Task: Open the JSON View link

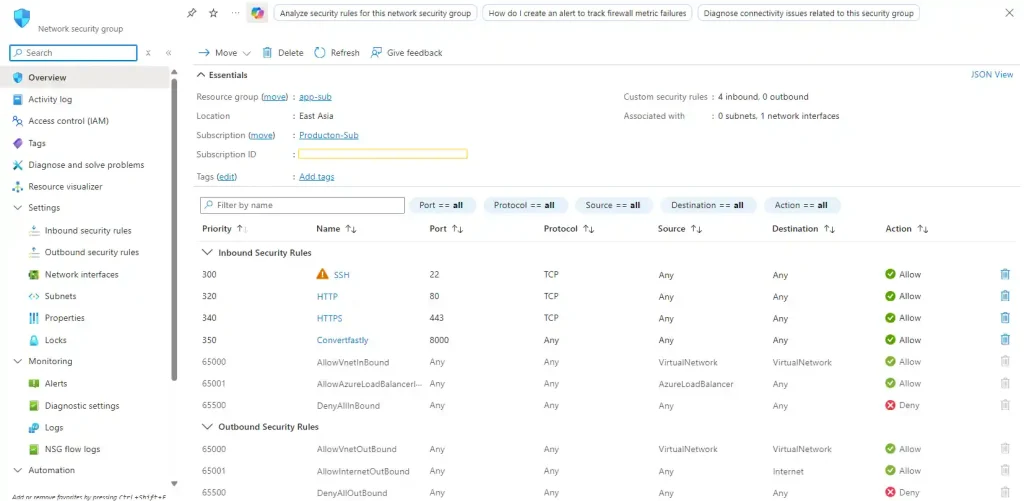Action: (x=991, y=75)
